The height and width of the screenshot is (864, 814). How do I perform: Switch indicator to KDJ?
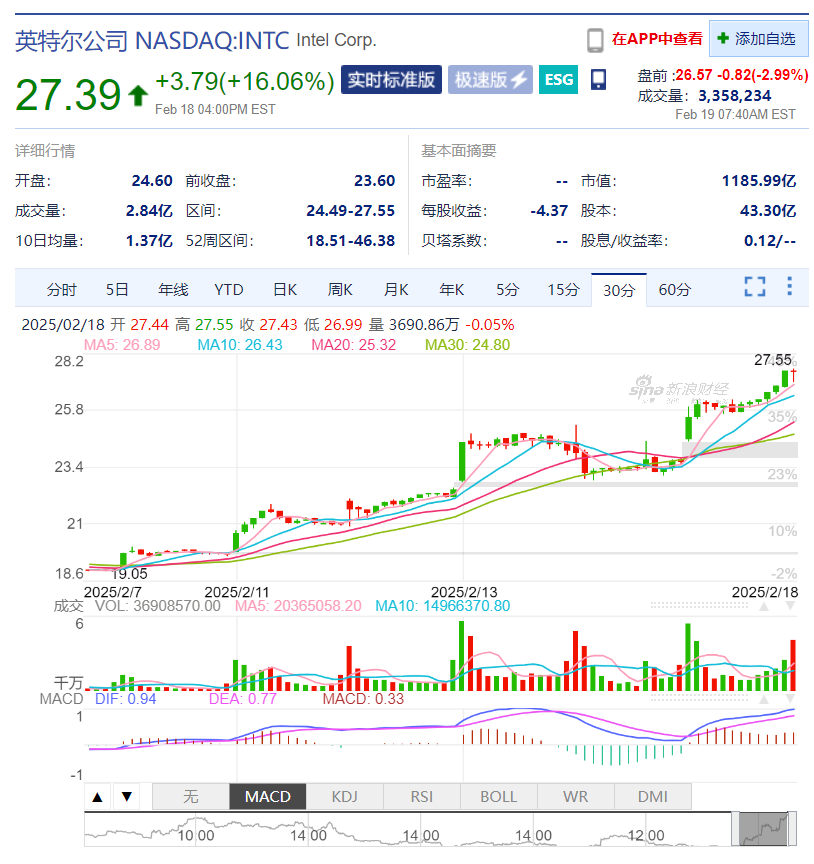click(x=344, y=797)
